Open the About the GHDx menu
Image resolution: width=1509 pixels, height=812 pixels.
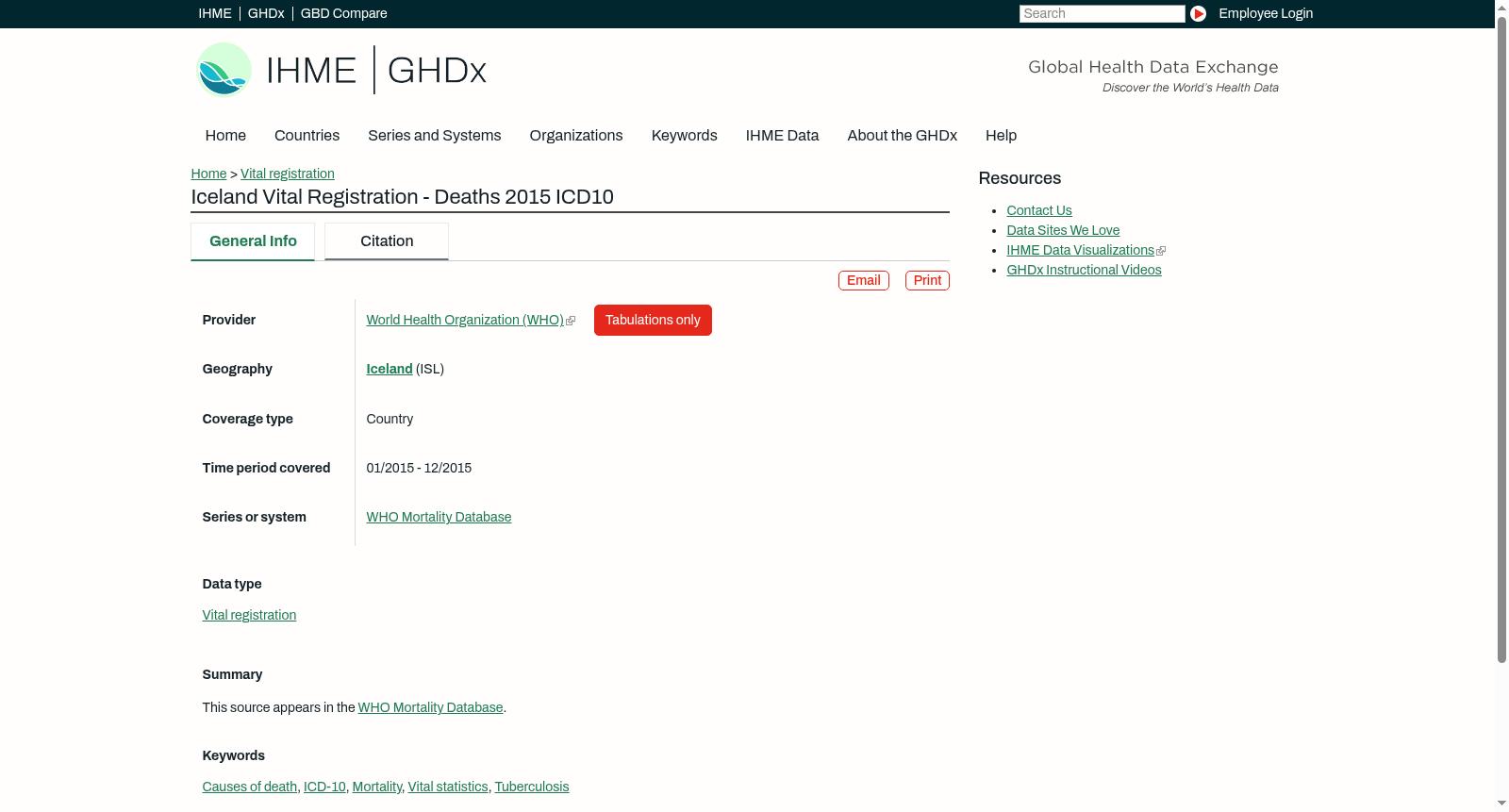click(903, 136)
